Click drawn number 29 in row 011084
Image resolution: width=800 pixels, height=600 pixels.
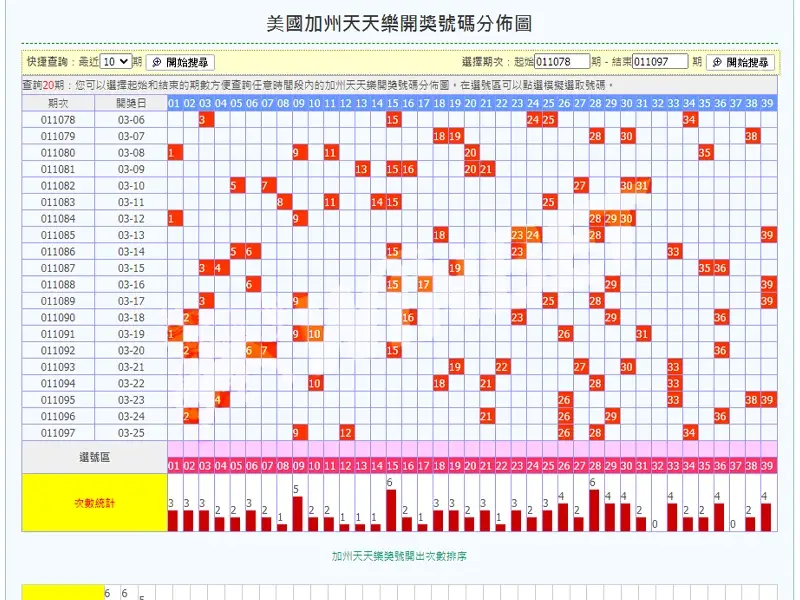tap(612, 219)
